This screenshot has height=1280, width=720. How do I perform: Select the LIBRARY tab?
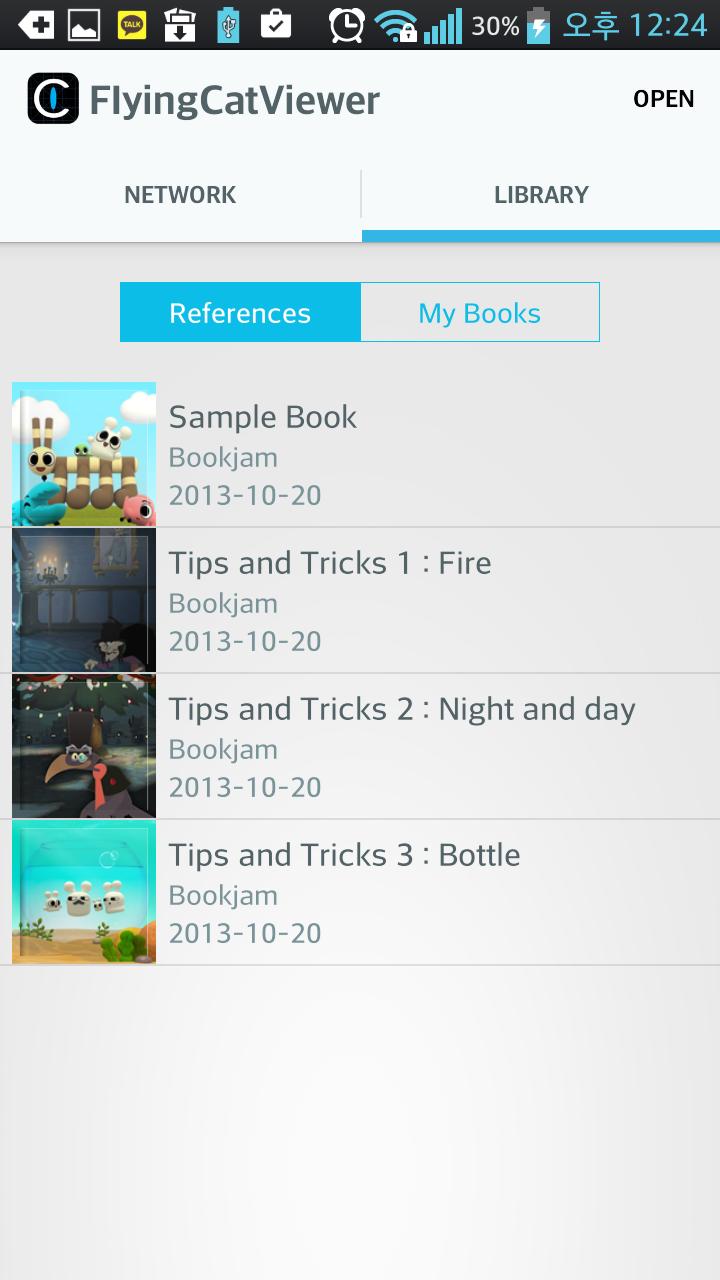pyautogui.click(x=541, y=195)
